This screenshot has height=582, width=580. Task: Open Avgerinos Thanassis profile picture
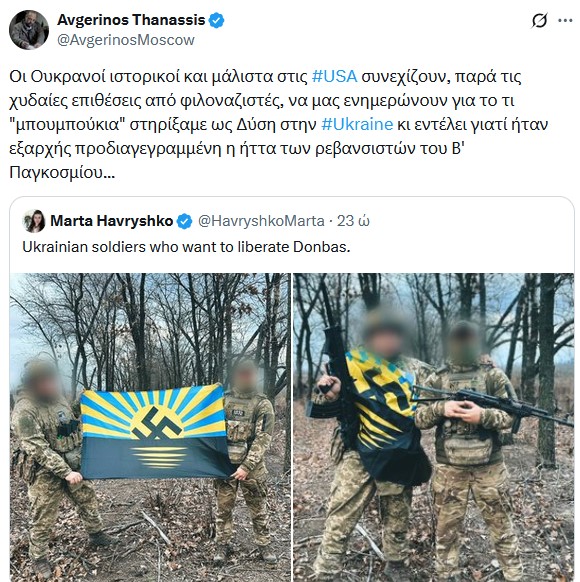[29, 30]
